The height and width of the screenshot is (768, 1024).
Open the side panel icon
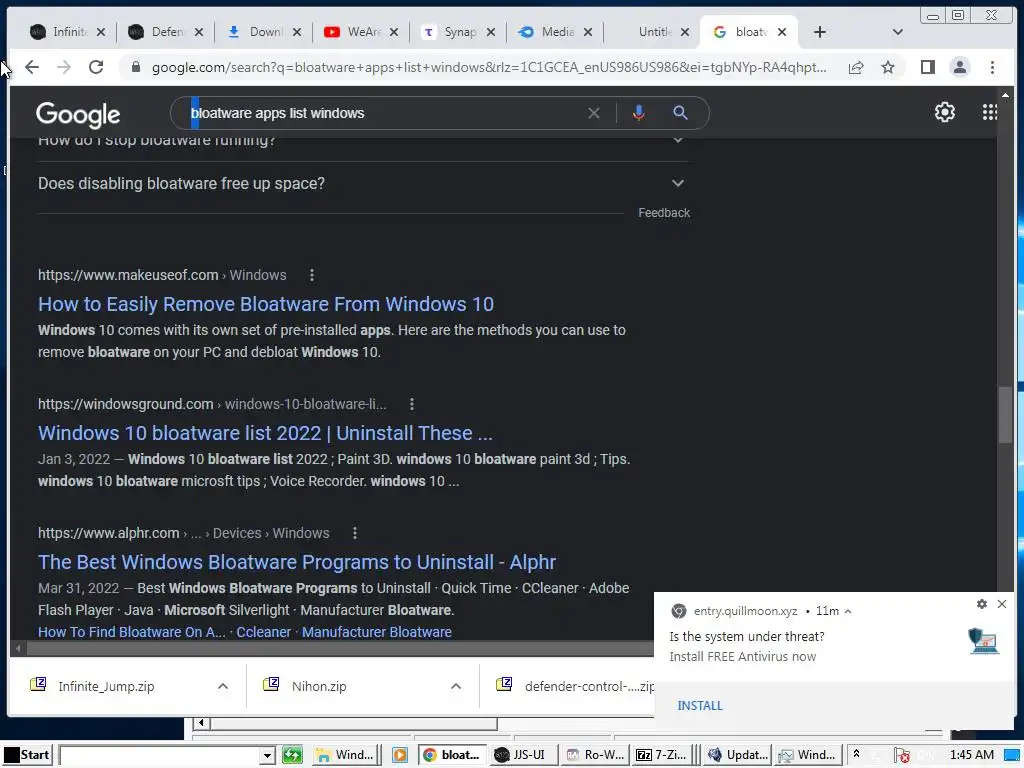tap(927, 67)
